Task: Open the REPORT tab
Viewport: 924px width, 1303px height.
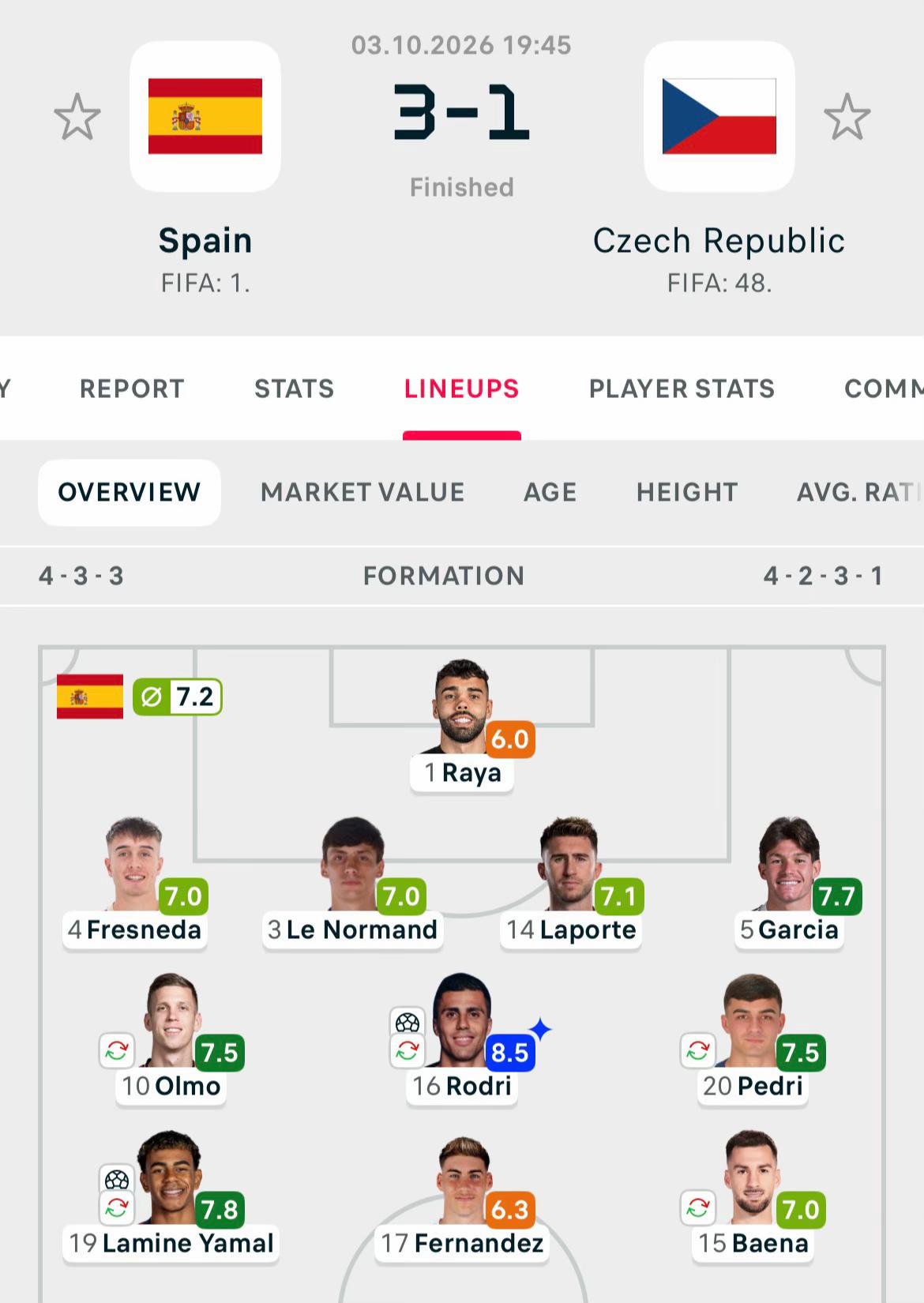Action: (x=132, y=389)
